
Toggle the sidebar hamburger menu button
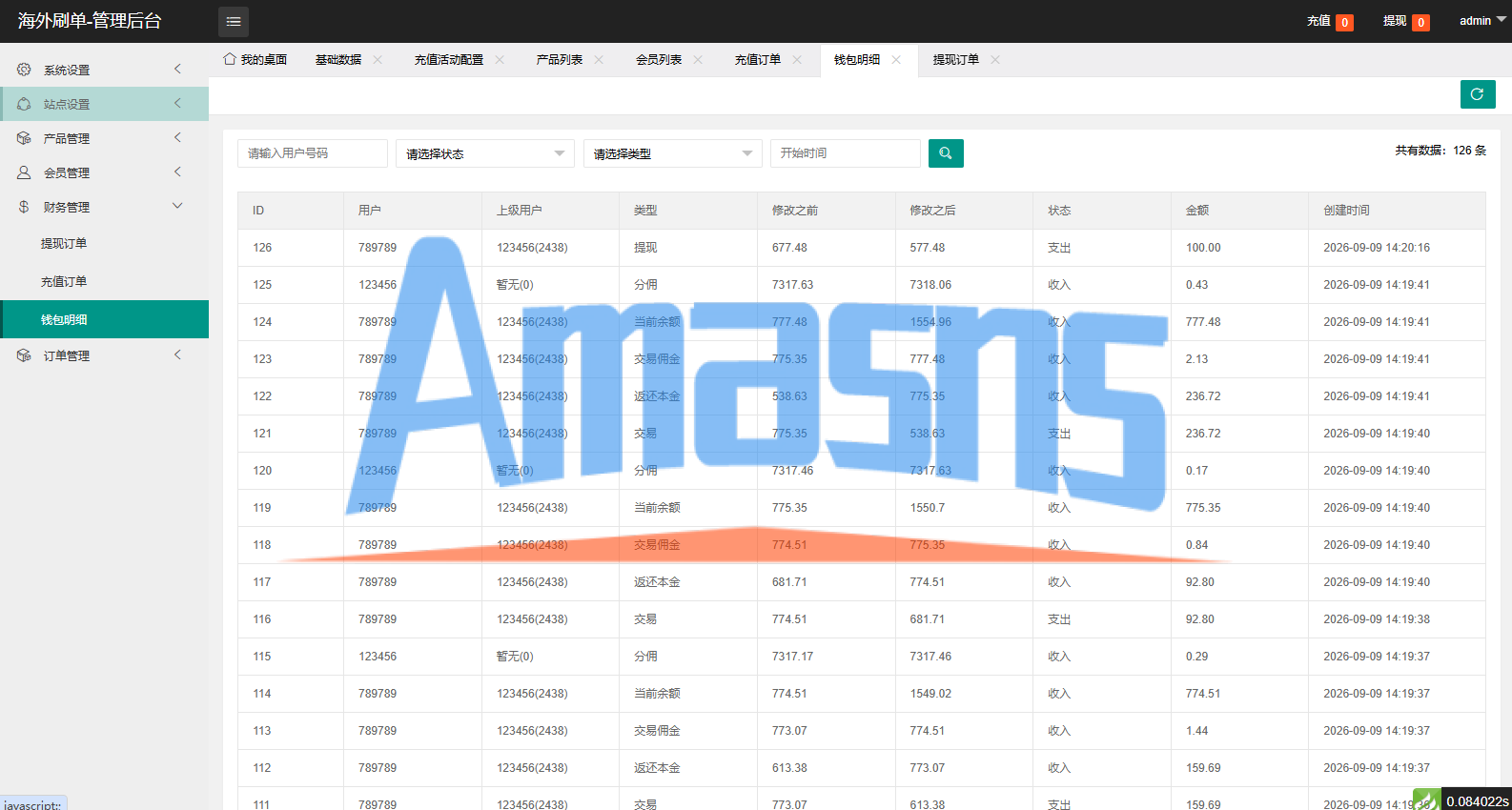click(234, 21)
